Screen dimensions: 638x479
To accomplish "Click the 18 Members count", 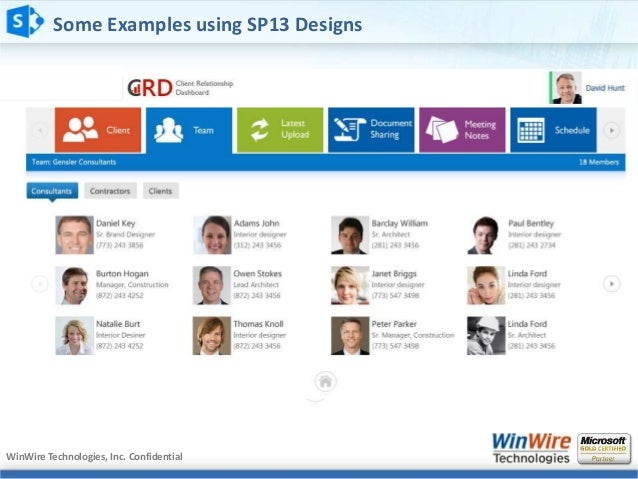I will (599, 162).
